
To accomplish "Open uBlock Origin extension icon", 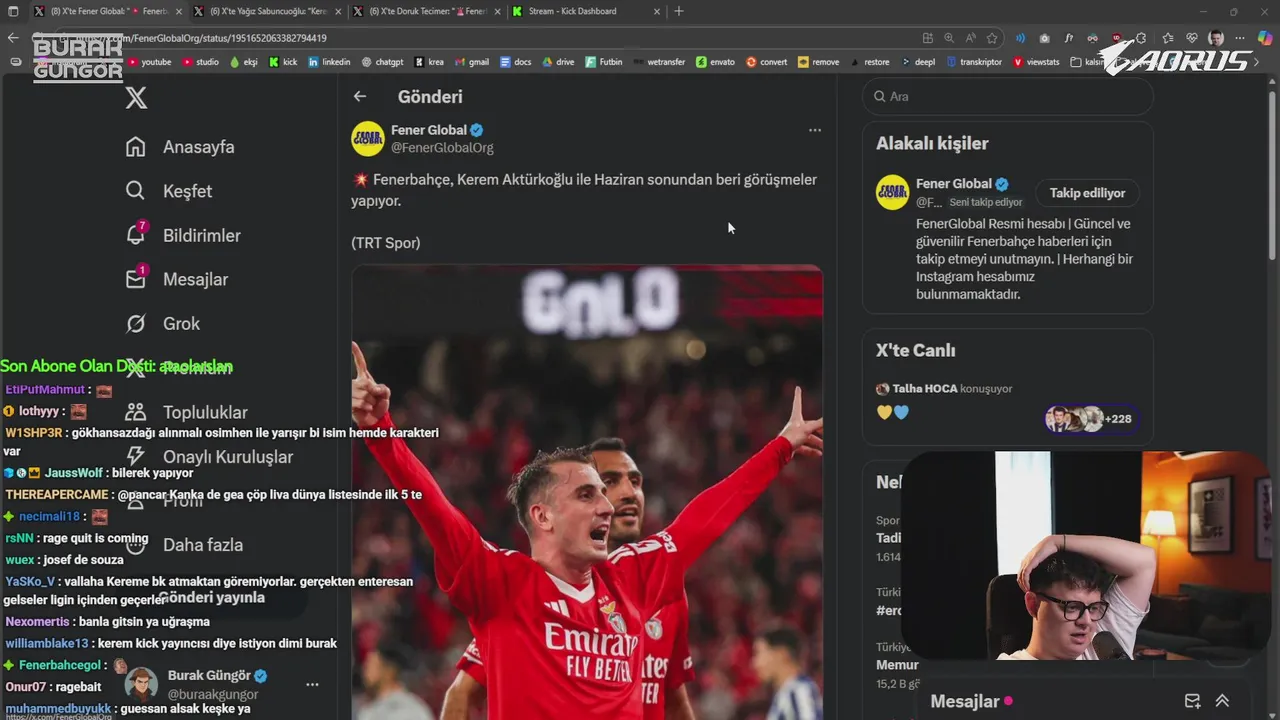I will tap(1117, 38).
